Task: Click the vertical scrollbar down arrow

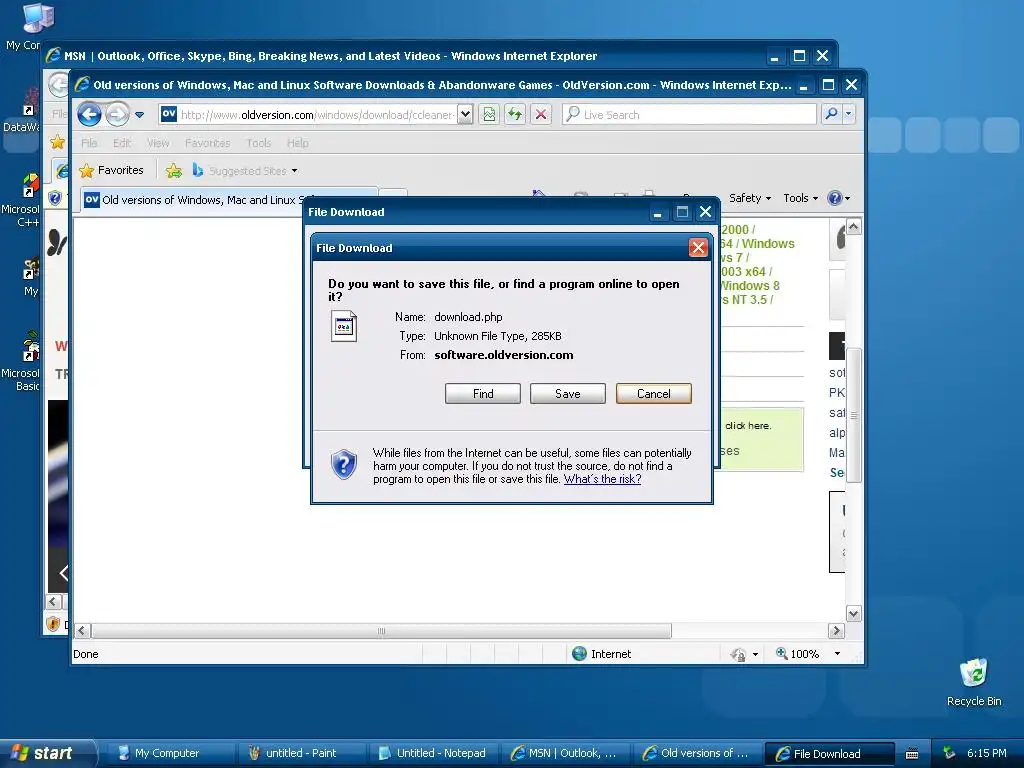Action: pos(854,613)
